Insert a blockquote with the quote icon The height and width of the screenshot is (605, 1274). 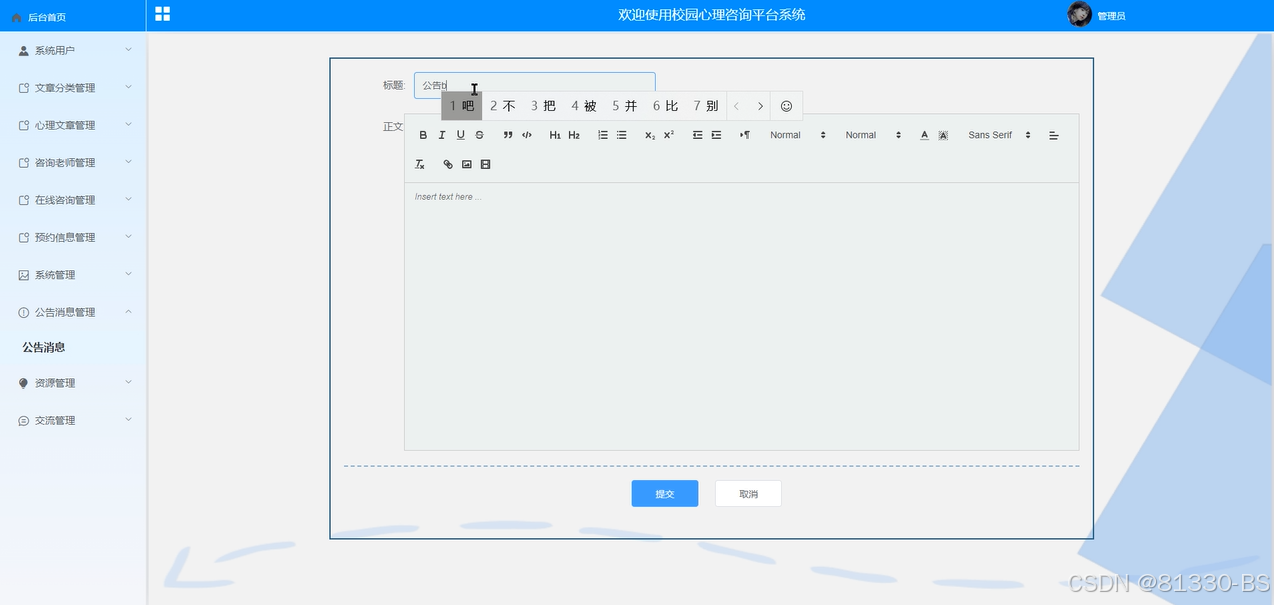(508, 135)
